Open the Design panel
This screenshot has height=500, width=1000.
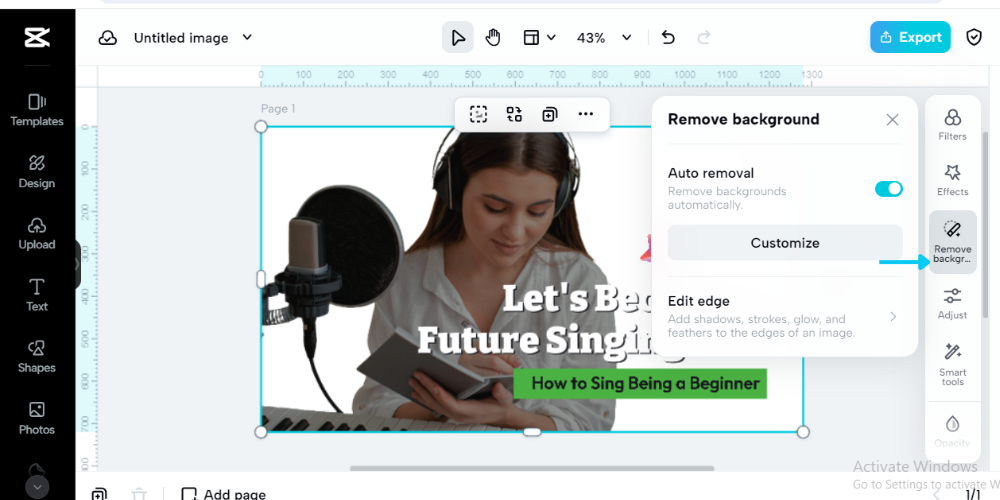click(37, 172)
